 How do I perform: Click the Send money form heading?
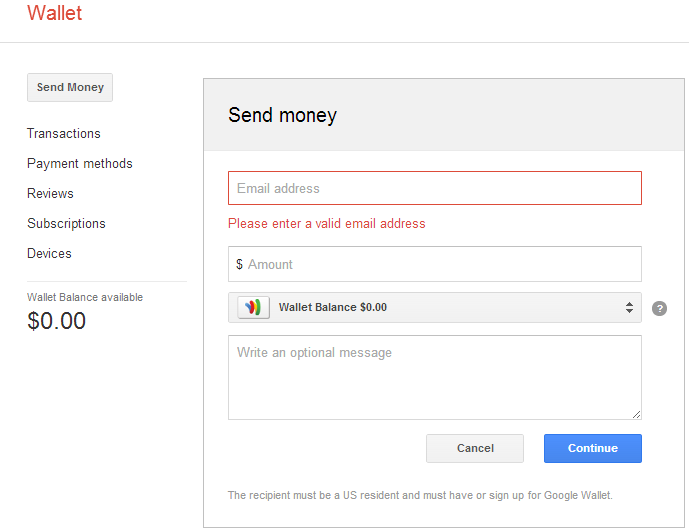[x=282, y=115]
